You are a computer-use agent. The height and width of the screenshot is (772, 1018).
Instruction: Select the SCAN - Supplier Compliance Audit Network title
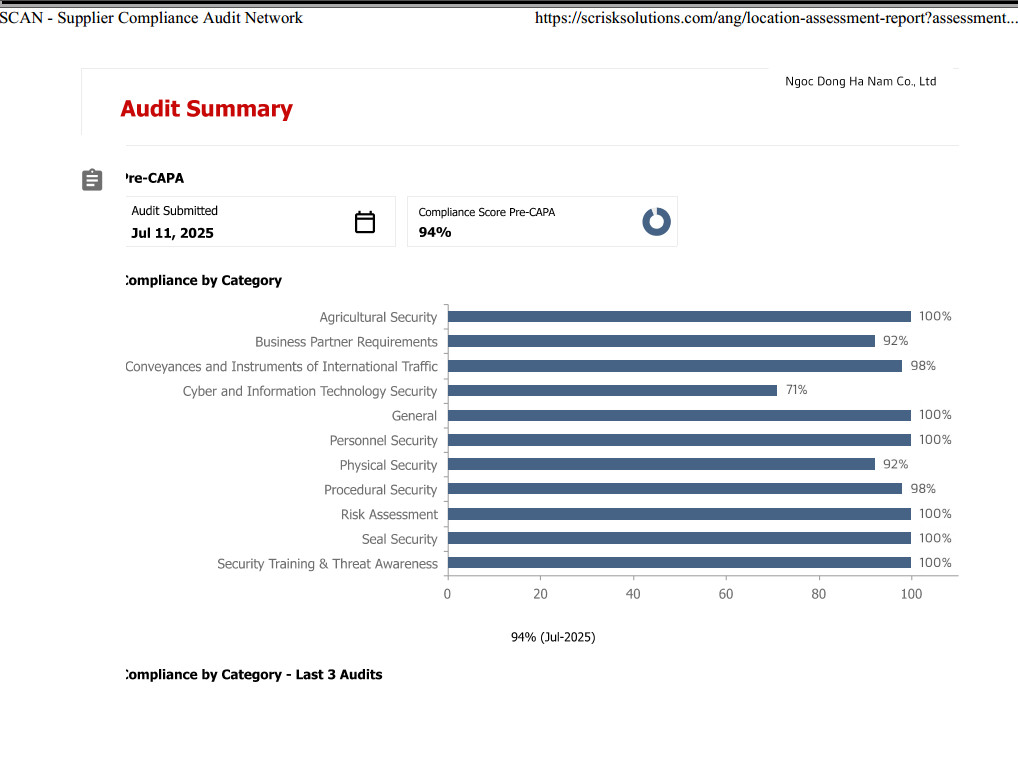pyautogui.click(x=151, y=17)
